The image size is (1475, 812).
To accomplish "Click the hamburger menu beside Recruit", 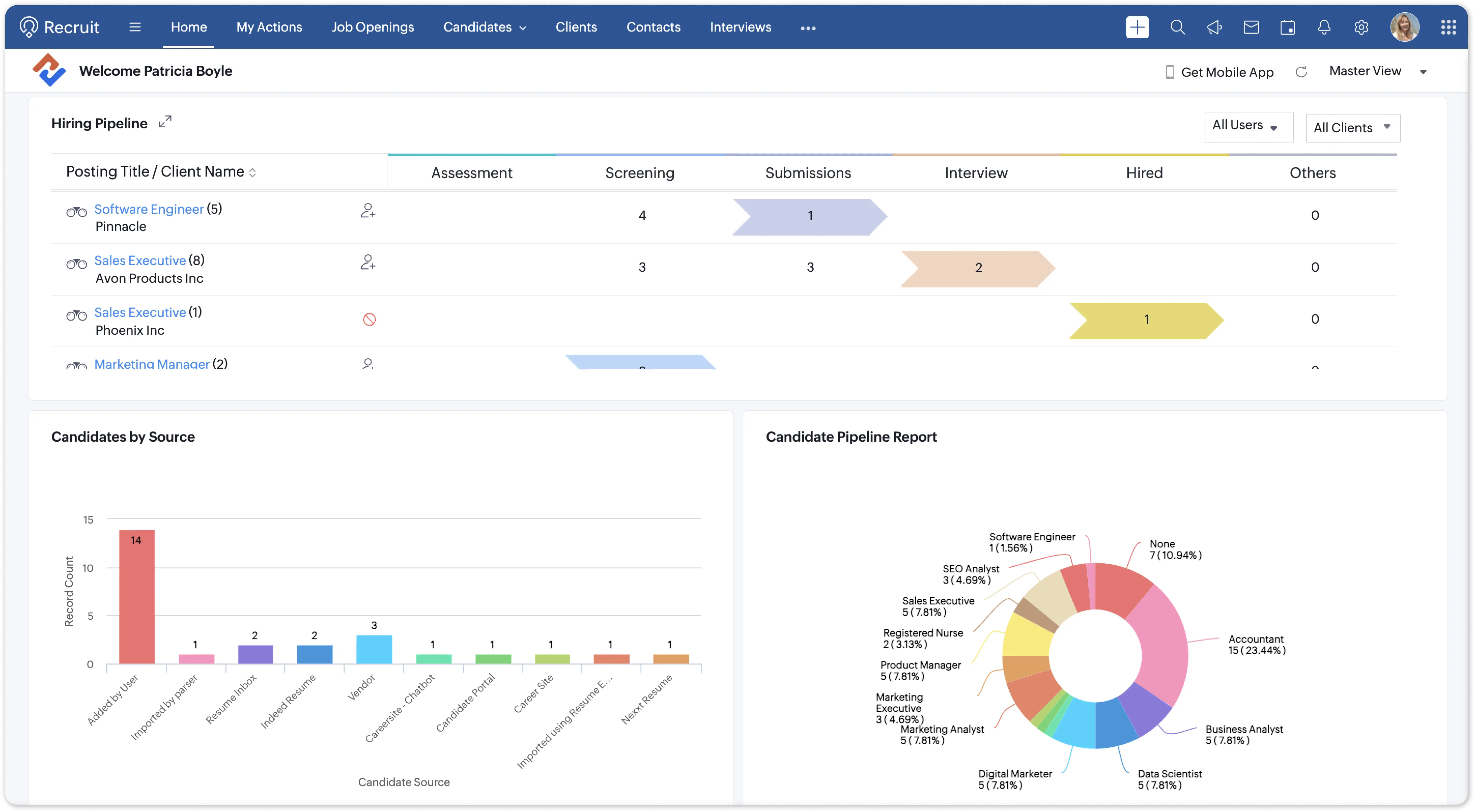I will (x=135, y=27).
